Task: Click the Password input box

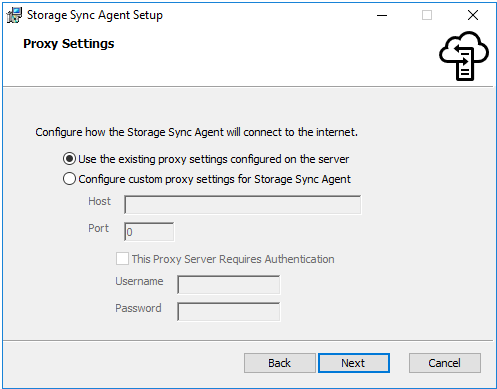Action: [229, 312]
